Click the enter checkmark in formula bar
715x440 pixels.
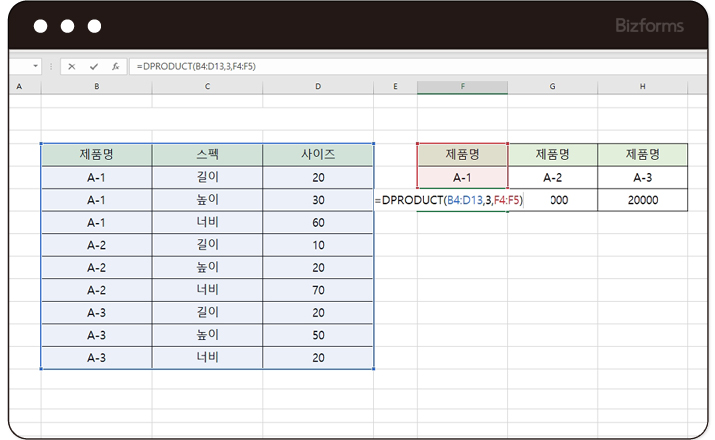point(94,66)
